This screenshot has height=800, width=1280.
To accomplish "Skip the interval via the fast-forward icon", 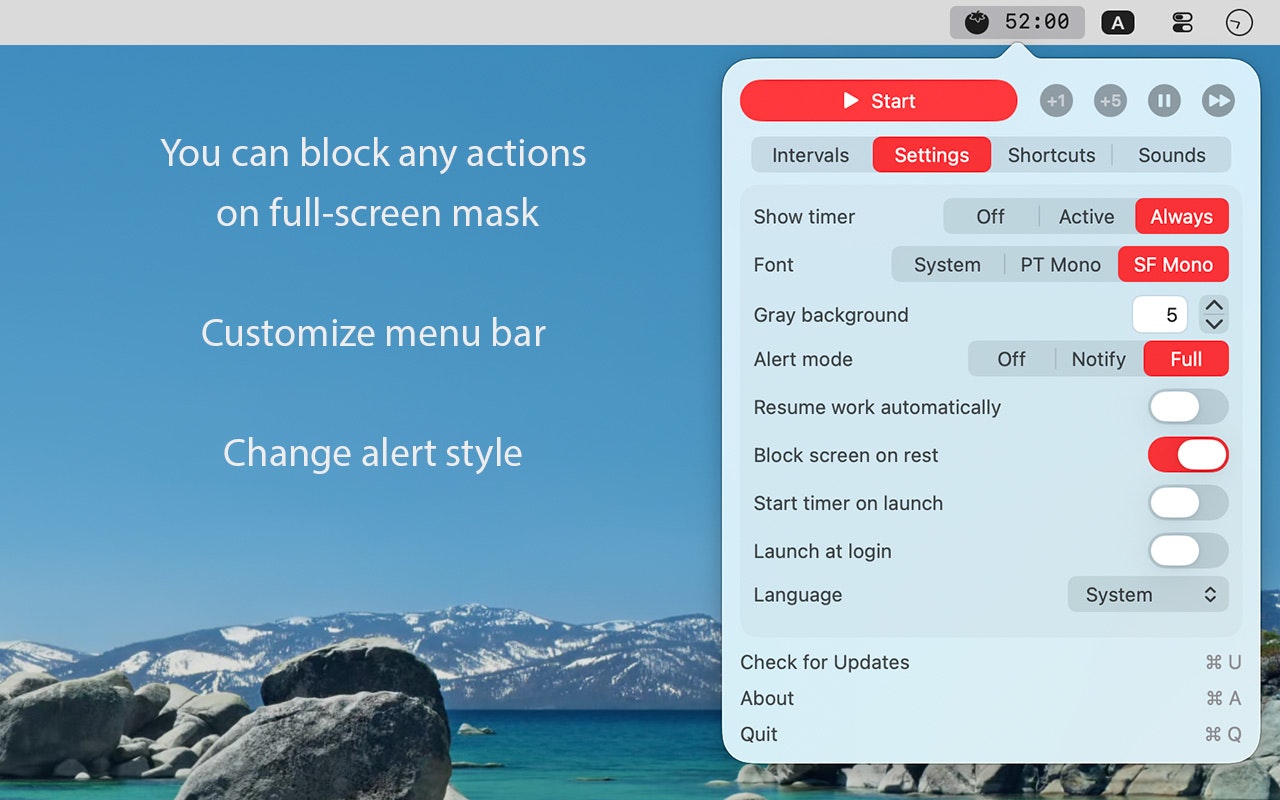I will [x=1218, y=100].
